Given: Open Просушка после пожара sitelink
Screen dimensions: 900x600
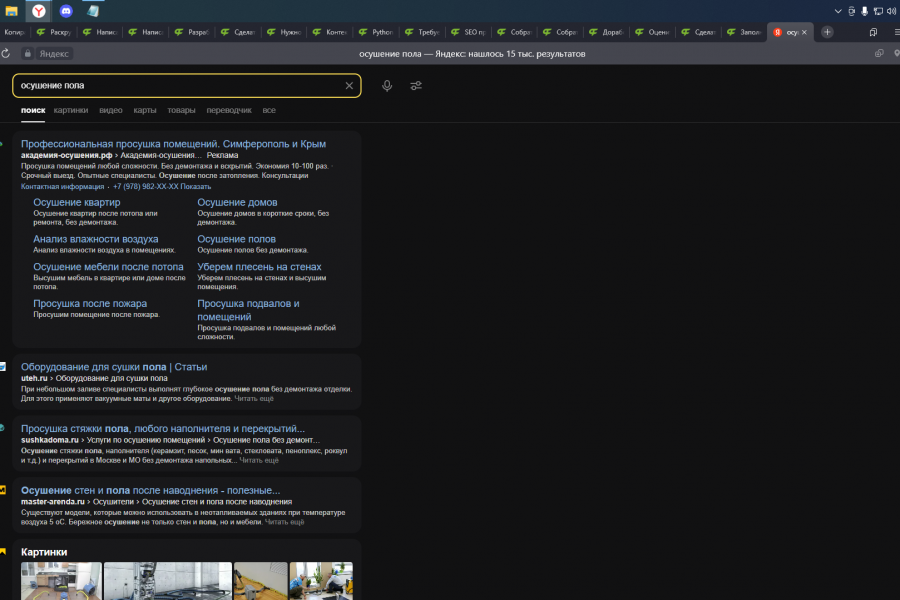Looking at the screenshot, I should [x=90, y=303].
